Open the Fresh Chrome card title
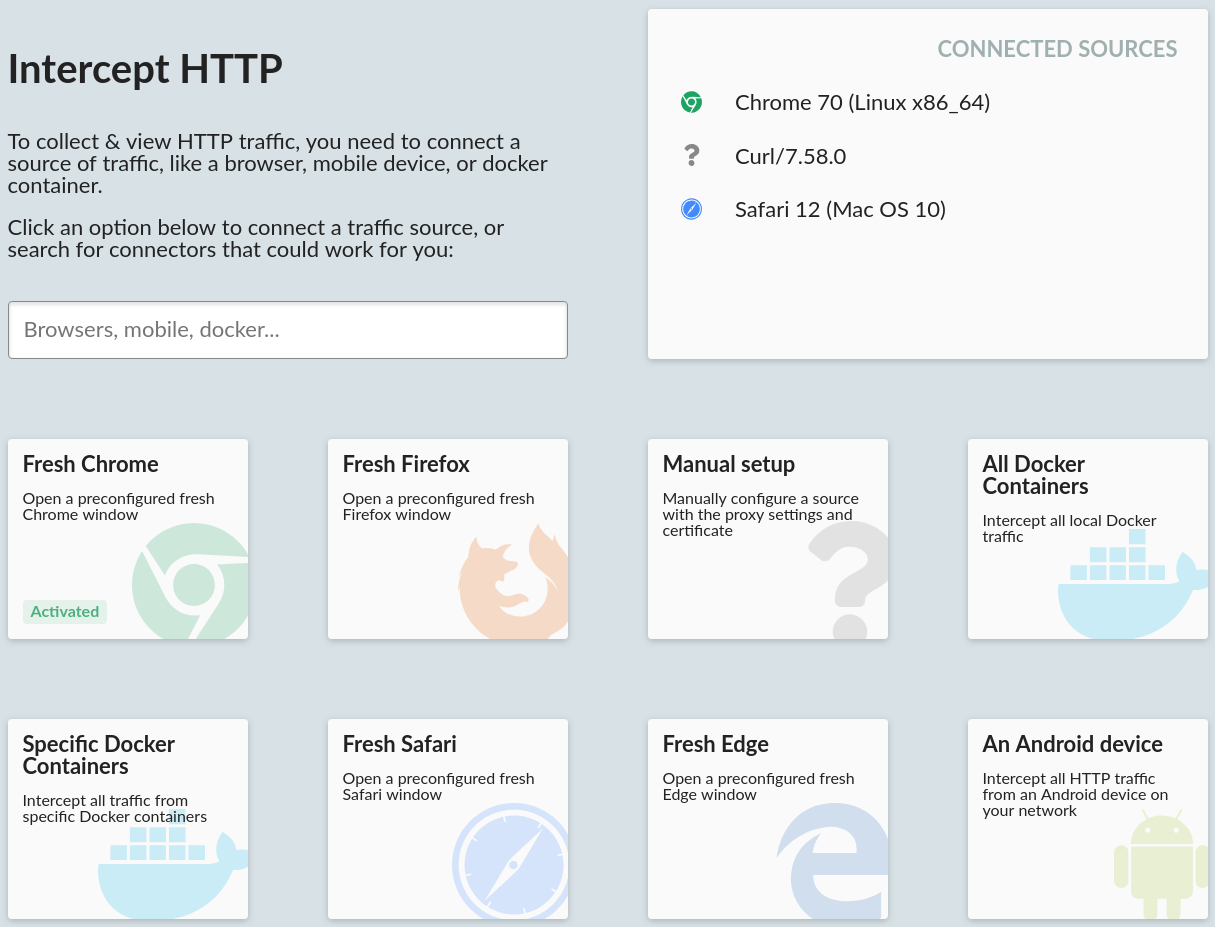The image size is (1215, 927). pyautogui.click(x=91, y=464)
